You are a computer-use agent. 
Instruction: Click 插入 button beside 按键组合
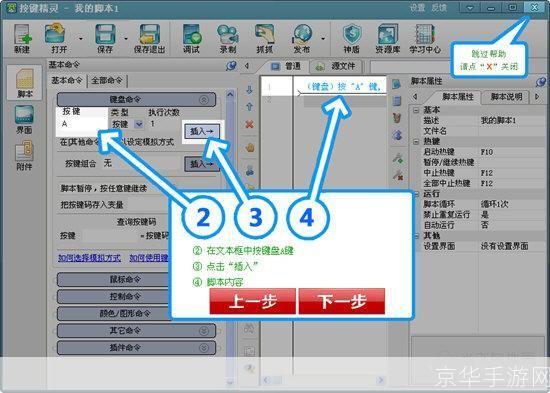pyautogui.click(x=202, y=164)
